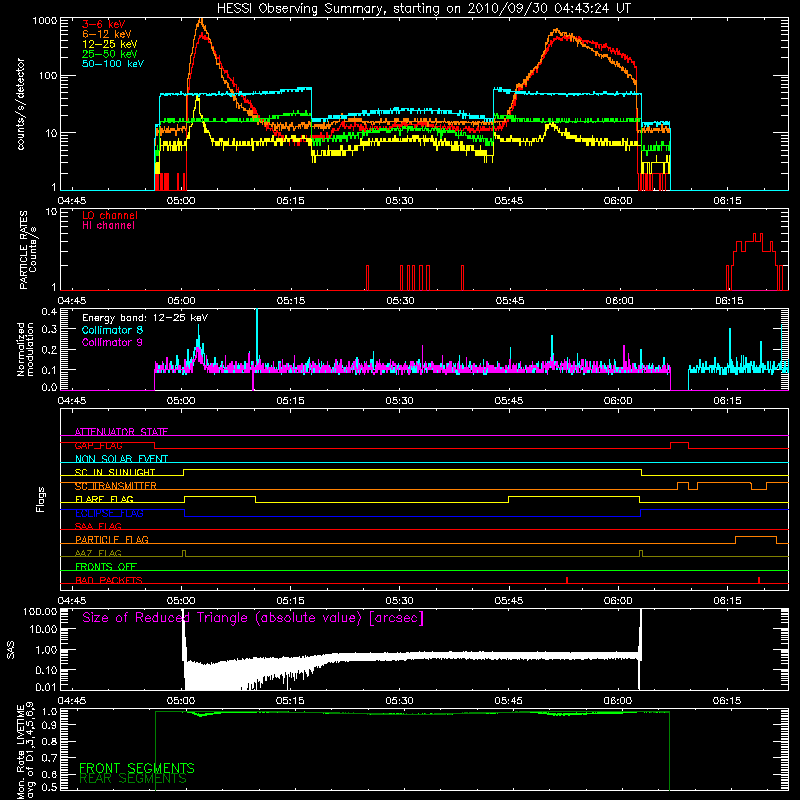Select the Collimator 8 legend entry
The width and height of the screenshot is (800, 800).
coord(112,330)
